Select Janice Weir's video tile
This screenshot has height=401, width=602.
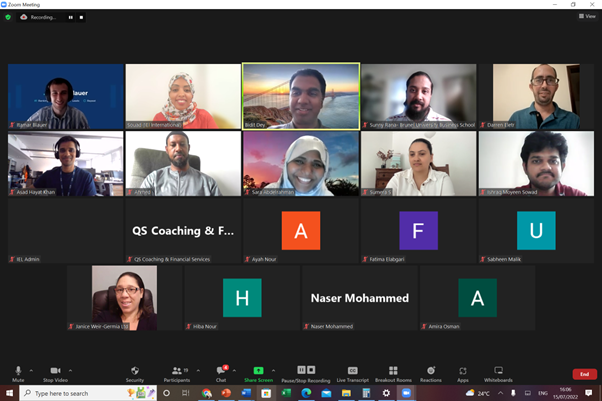point(124,298)
